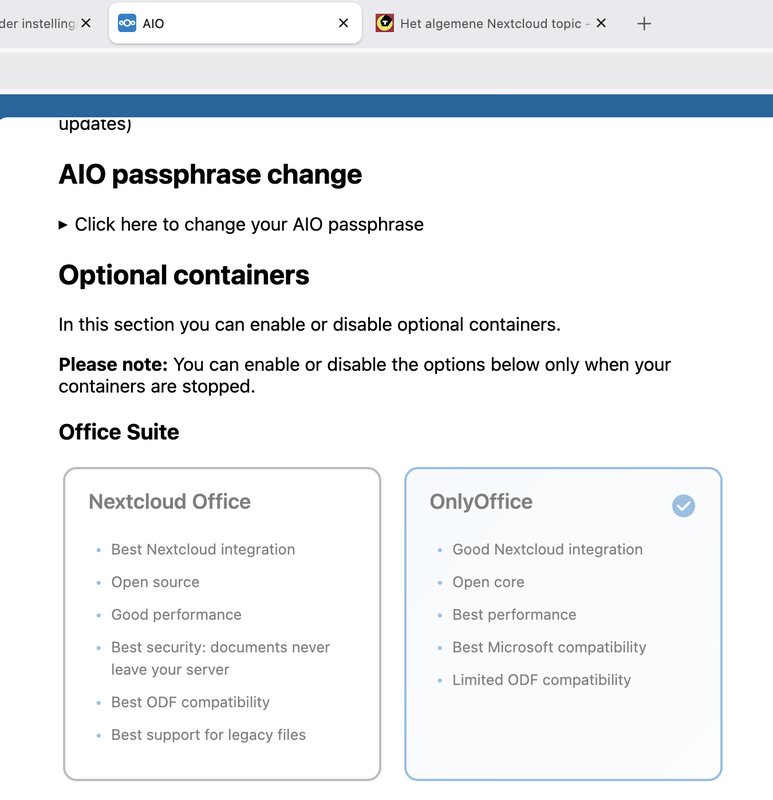Select the Nextcloud Office card
773x800 pixels.
coord(222,623)
